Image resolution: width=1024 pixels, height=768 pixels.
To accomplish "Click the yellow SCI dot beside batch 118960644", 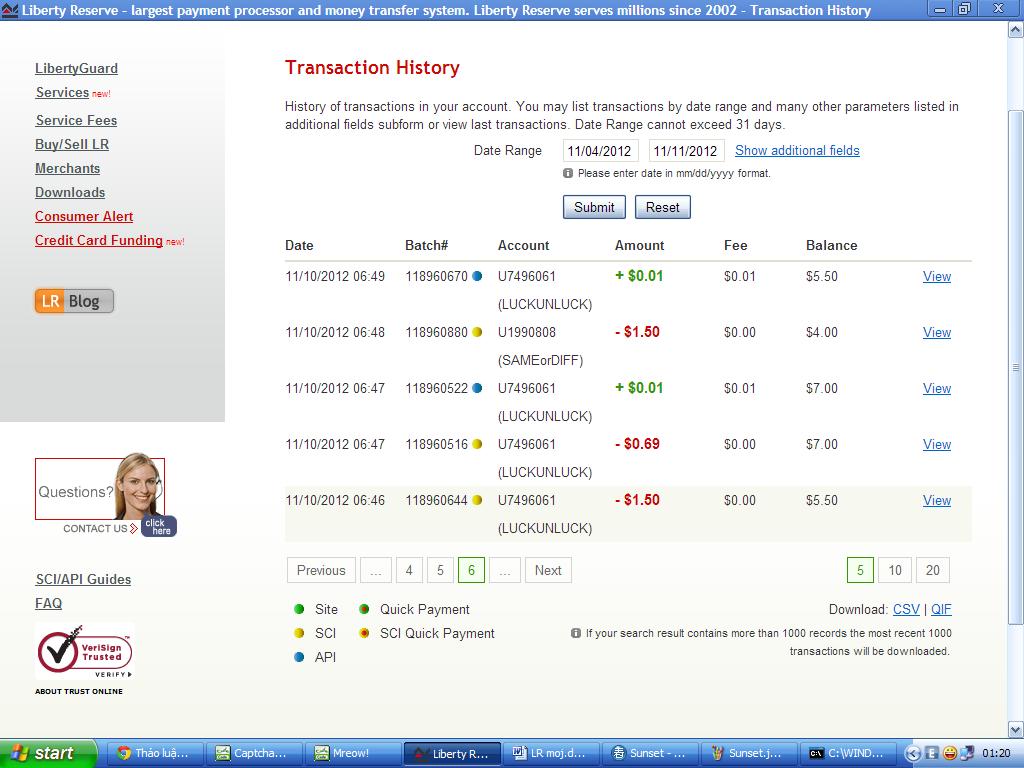I will tap(477, 500).
